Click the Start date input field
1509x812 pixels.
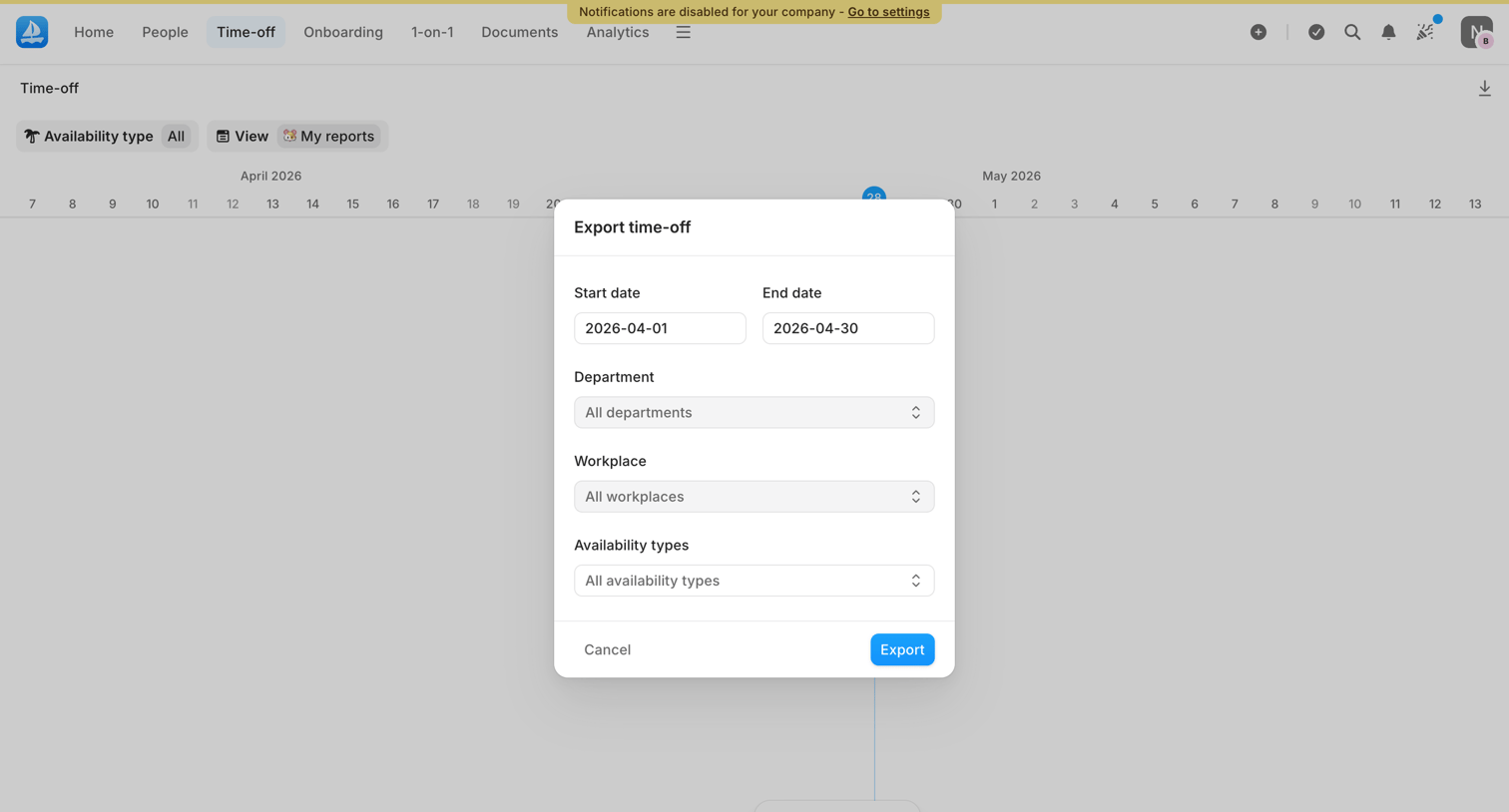click(x=660, y=328)
